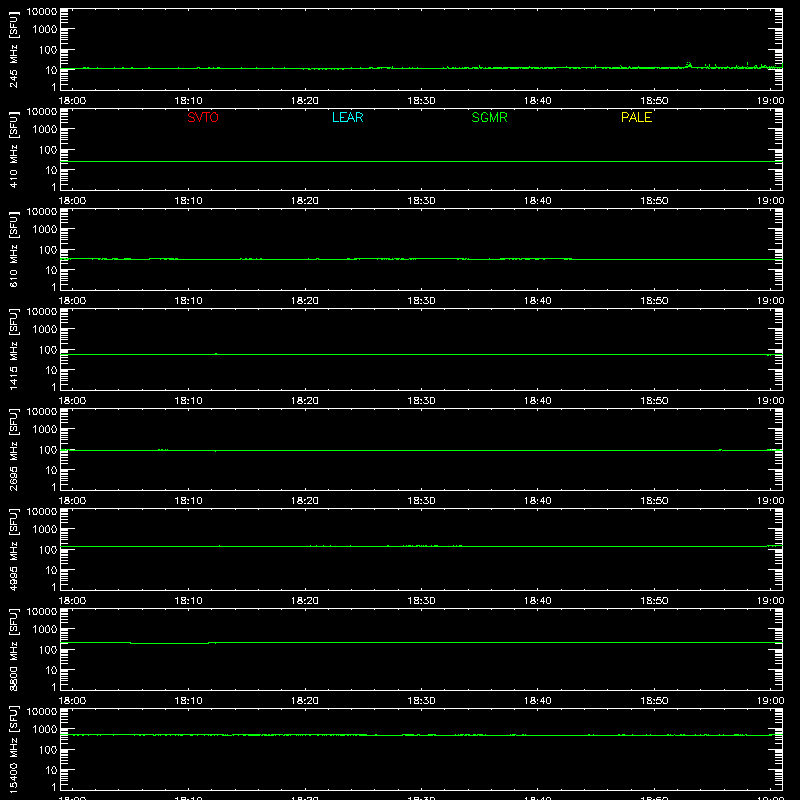Click the 245 MHz burst spike near 18:53

point(689,64)
